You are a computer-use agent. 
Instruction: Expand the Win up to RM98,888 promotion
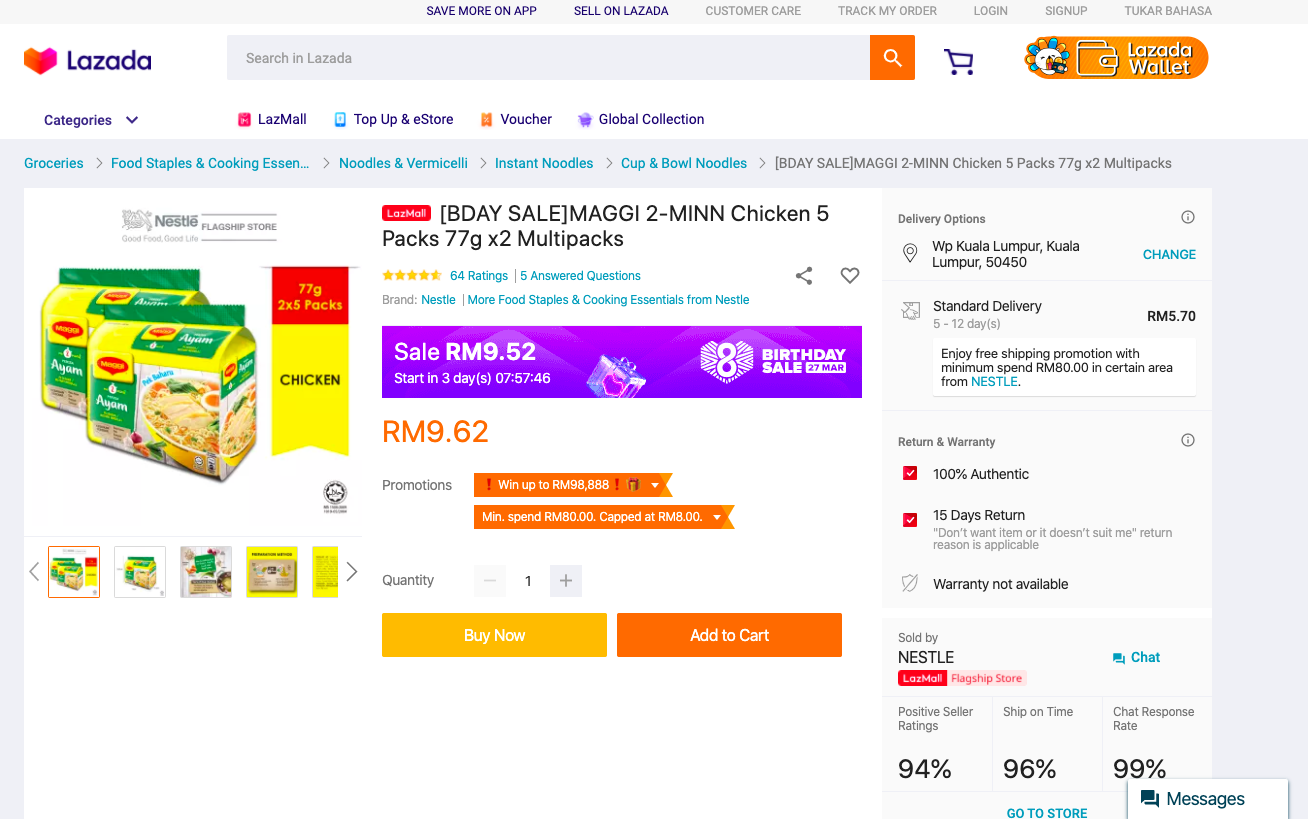pos(655,485)
